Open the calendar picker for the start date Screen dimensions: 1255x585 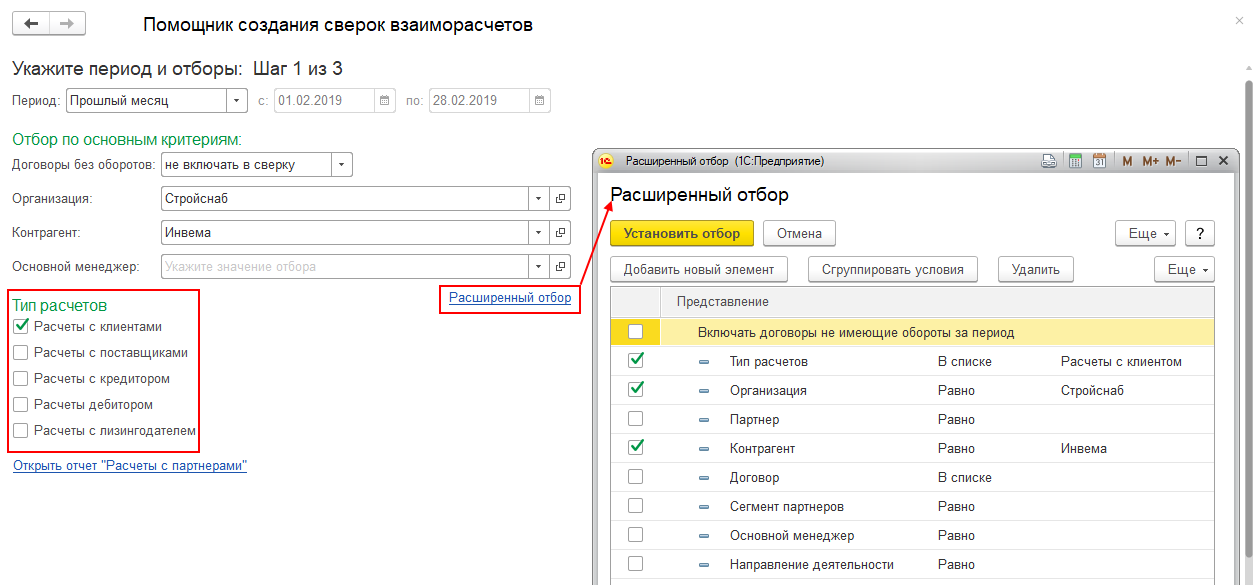385,101
